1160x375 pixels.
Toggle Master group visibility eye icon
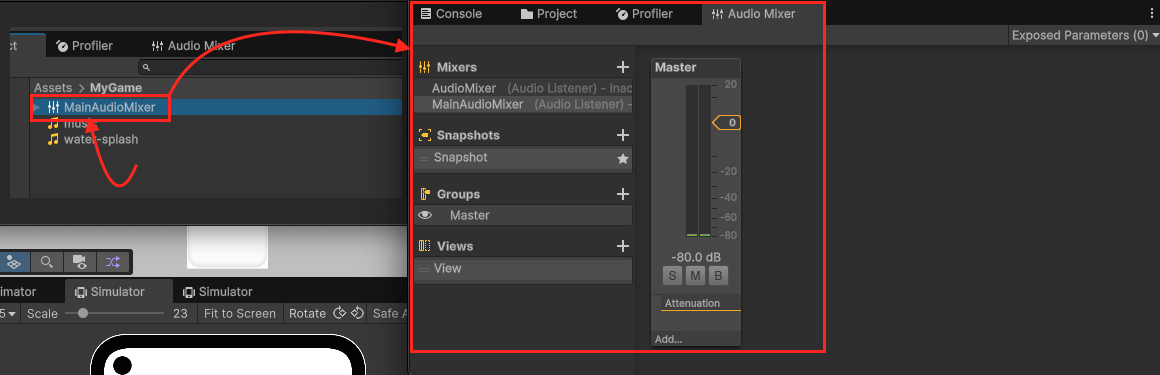(425, 215)
